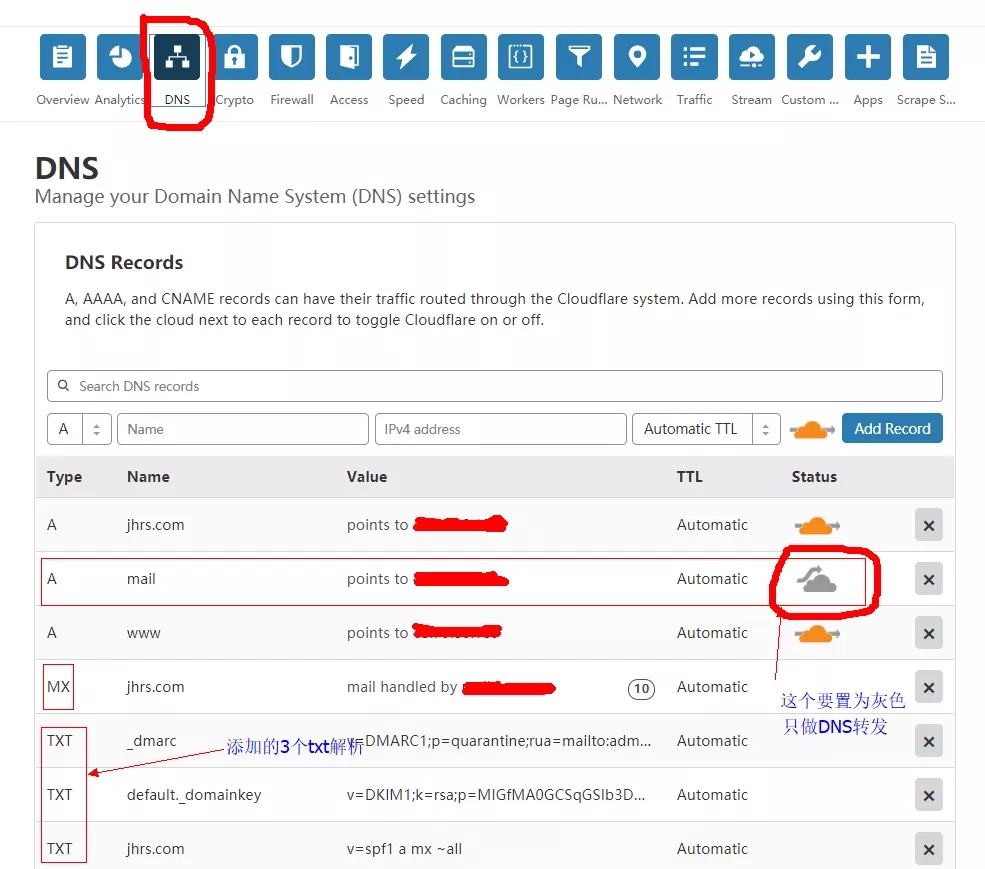Open the Caching section icon
The image size is (985, 869).
click(463, 57)
